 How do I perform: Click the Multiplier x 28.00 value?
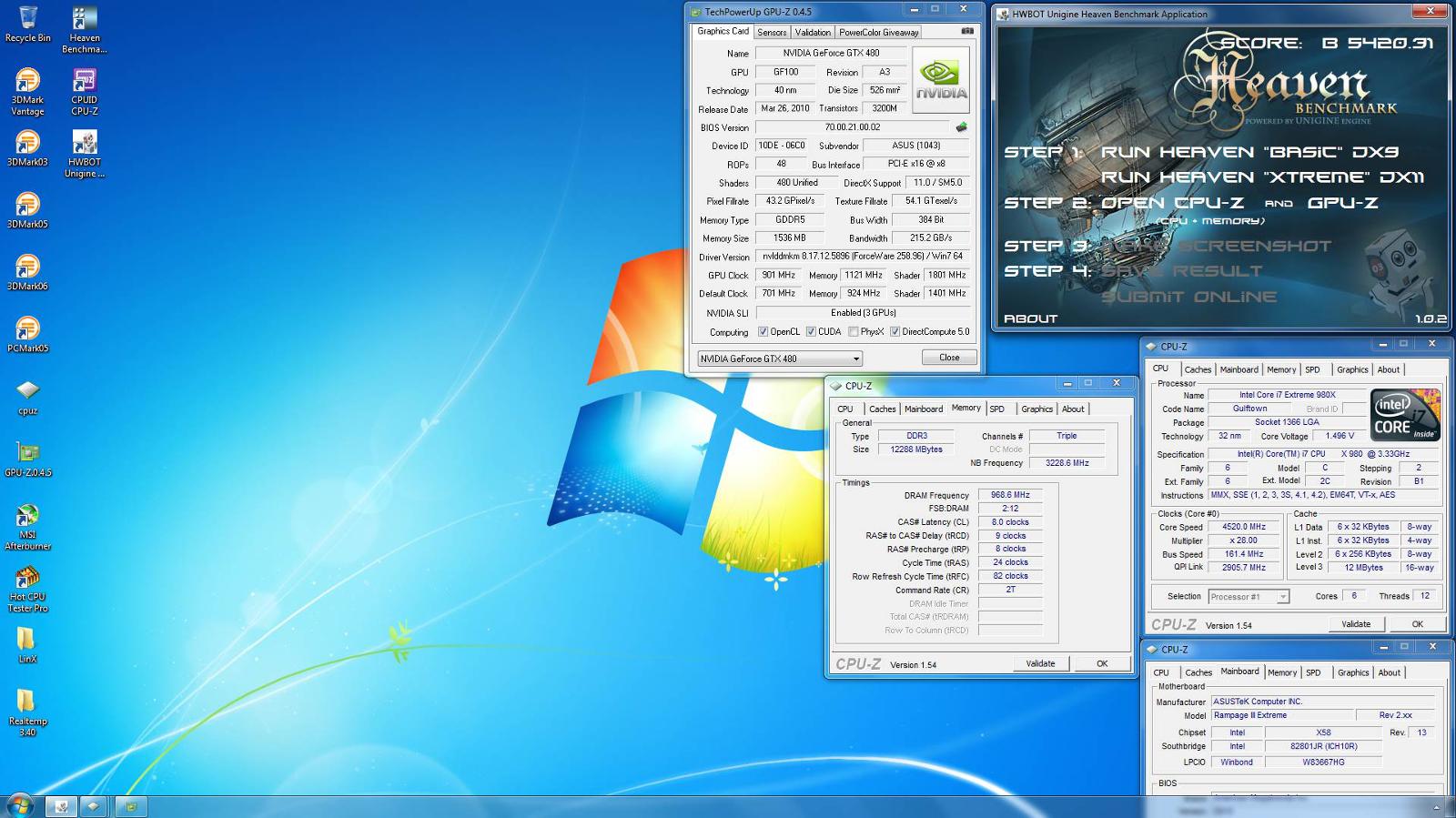click(1244, 541)
